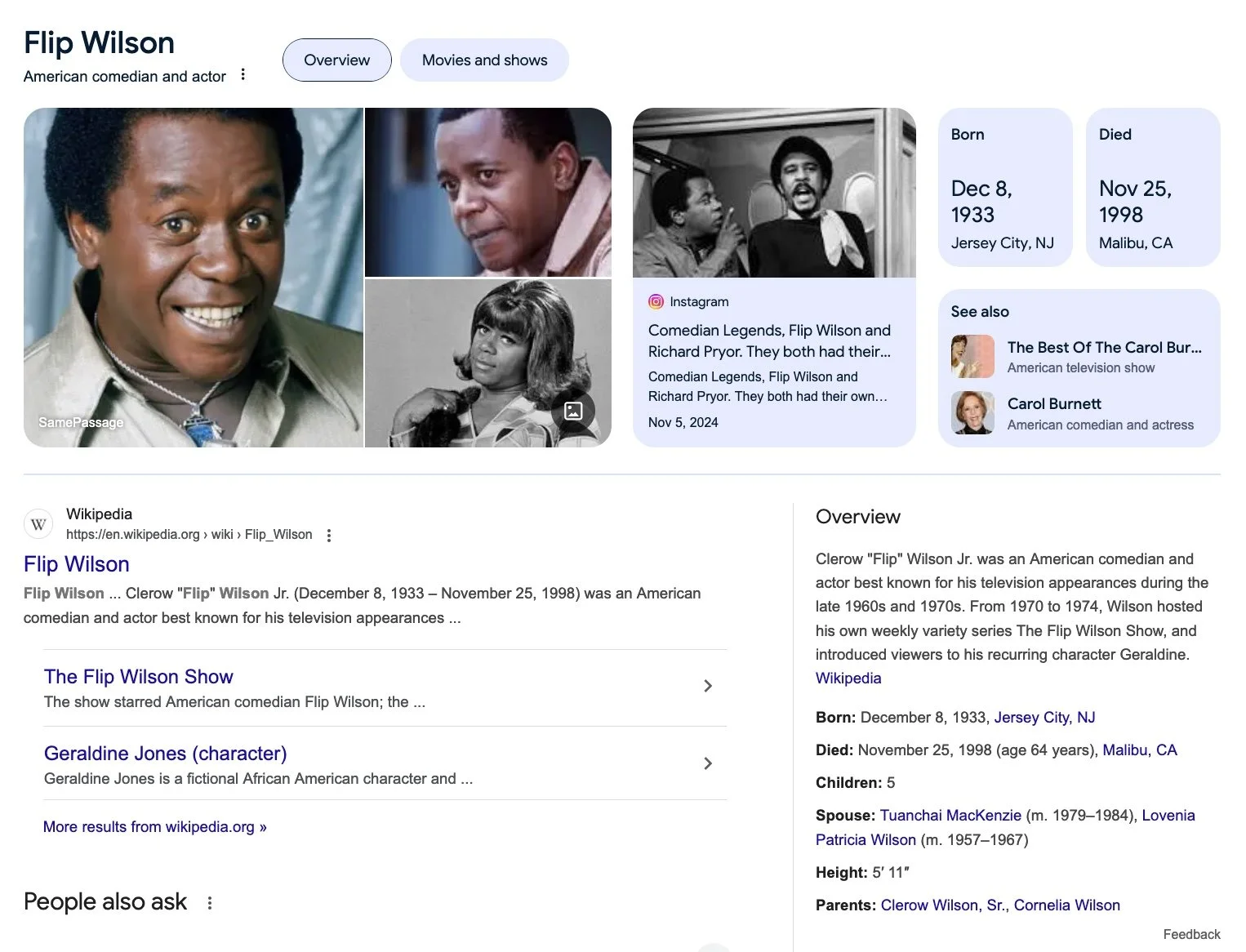Click the Children: 5 text
1246x952 pixels.
pos(855,783)
